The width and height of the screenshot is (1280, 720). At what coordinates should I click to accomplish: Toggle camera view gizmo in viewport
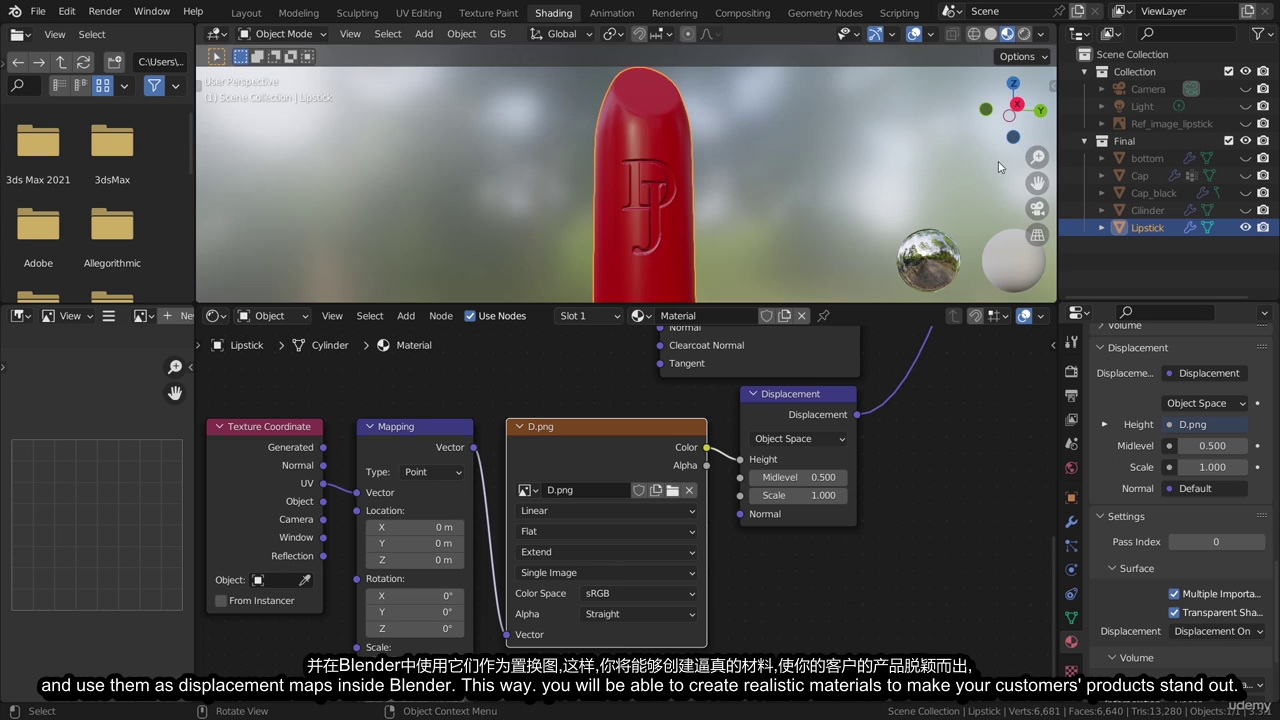[1037, 209]
